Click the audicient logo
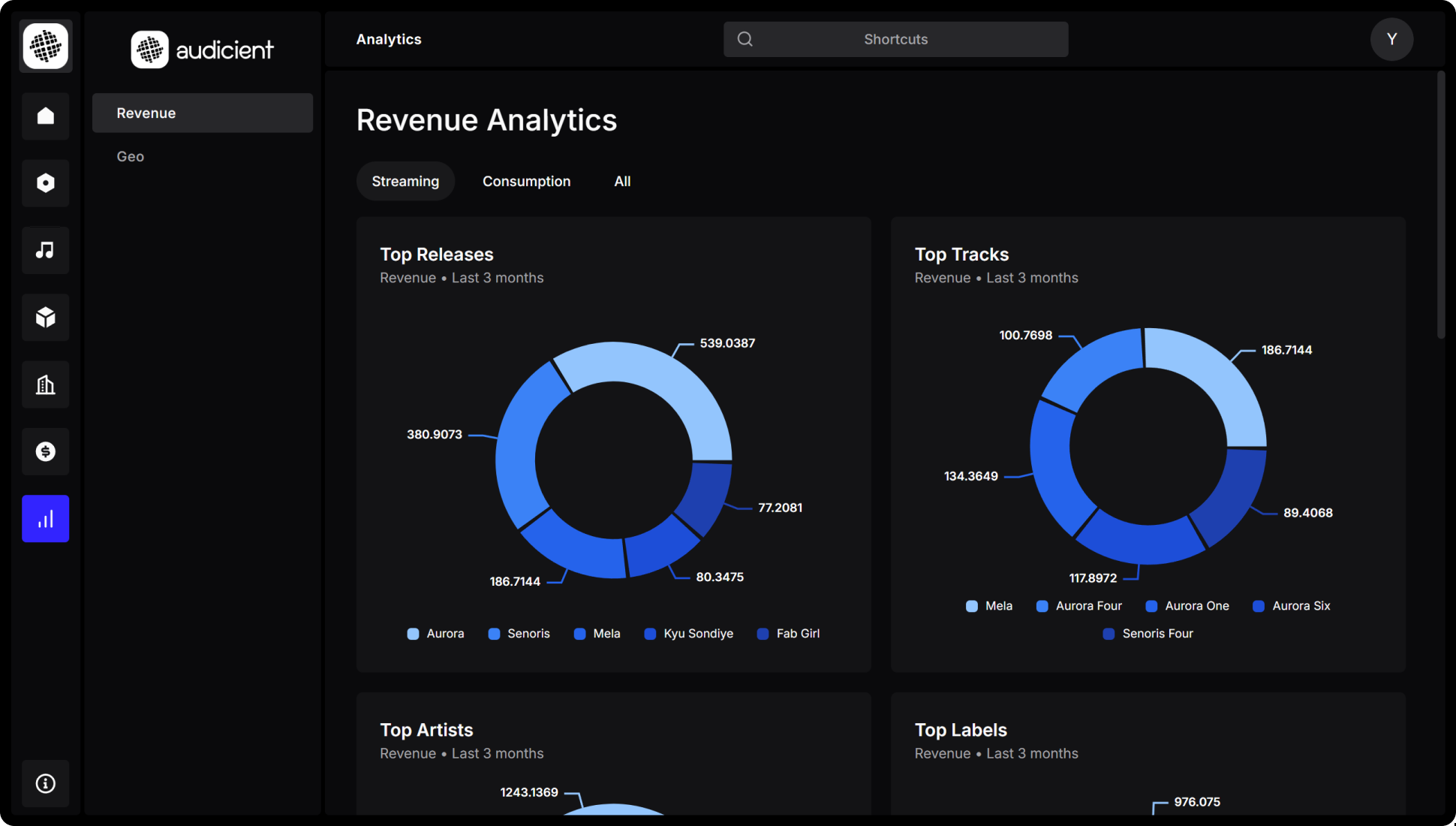Image resolution: width=1456 pixels, height=826 pixels. [202, 49]
